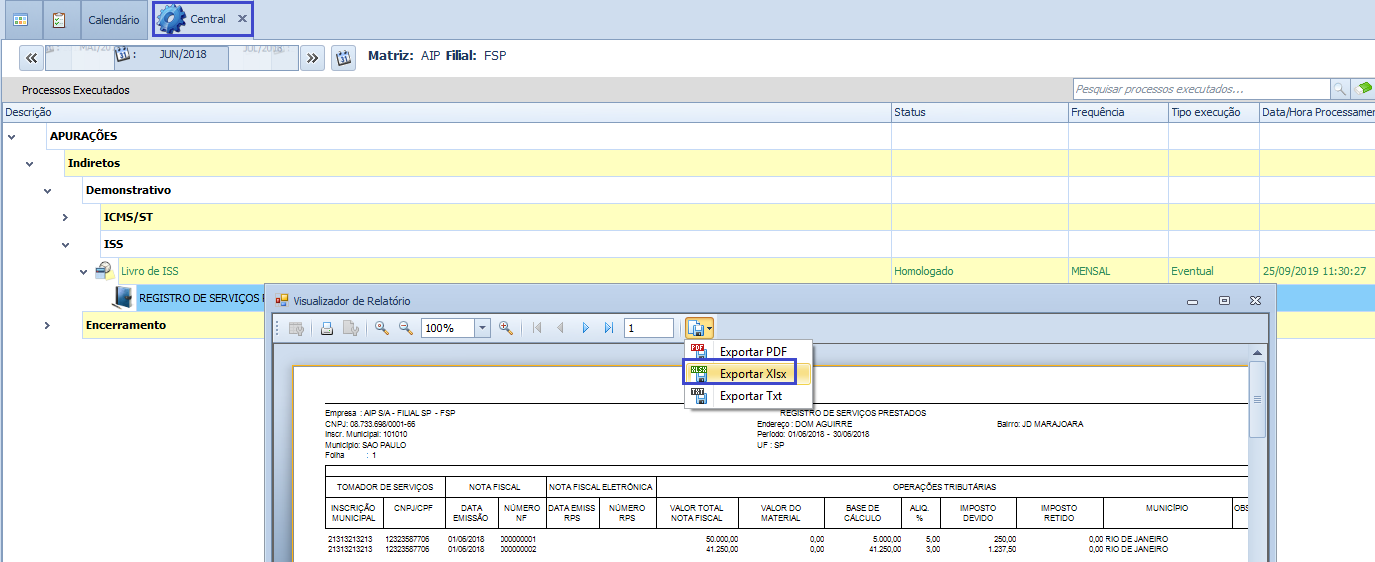Open the grid view tab icon
This screenshot has height=562, width=1375.
pos(20,19)
